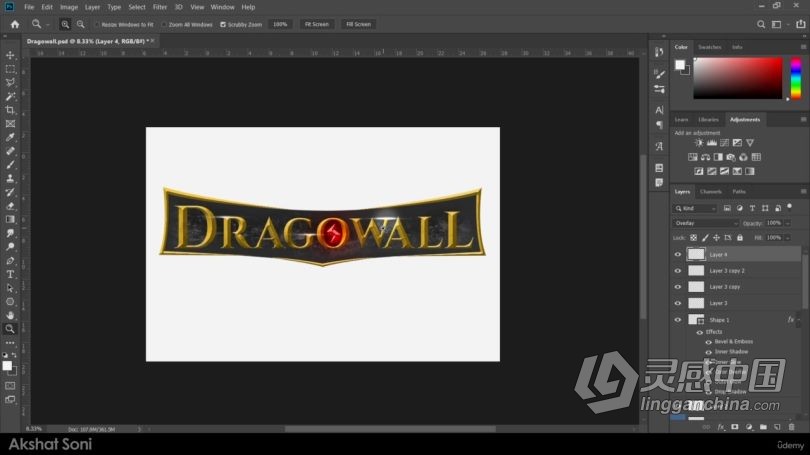The width and height of the screenshot is (810, 455).
Task: Select the Hand tool
Action: pos(10,316)
